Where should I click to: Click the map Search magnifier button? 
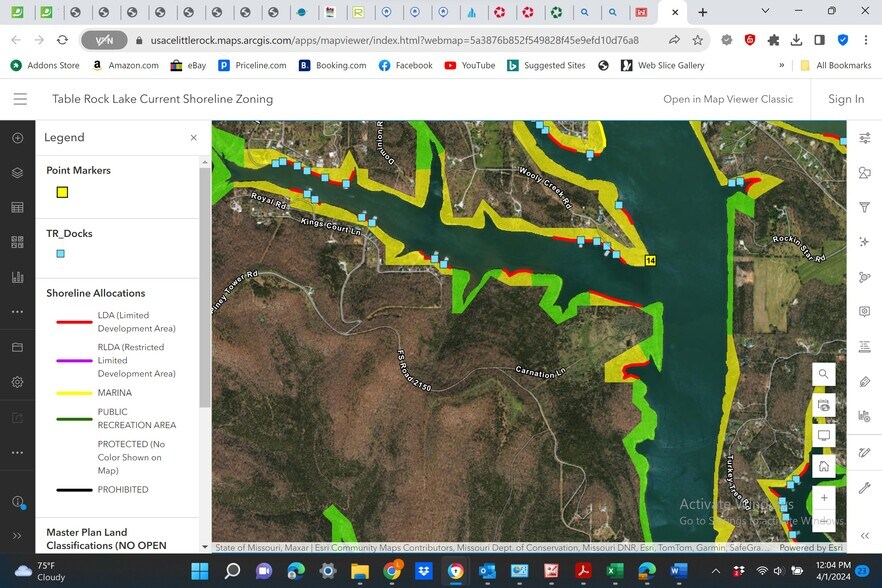click(823, 374)
